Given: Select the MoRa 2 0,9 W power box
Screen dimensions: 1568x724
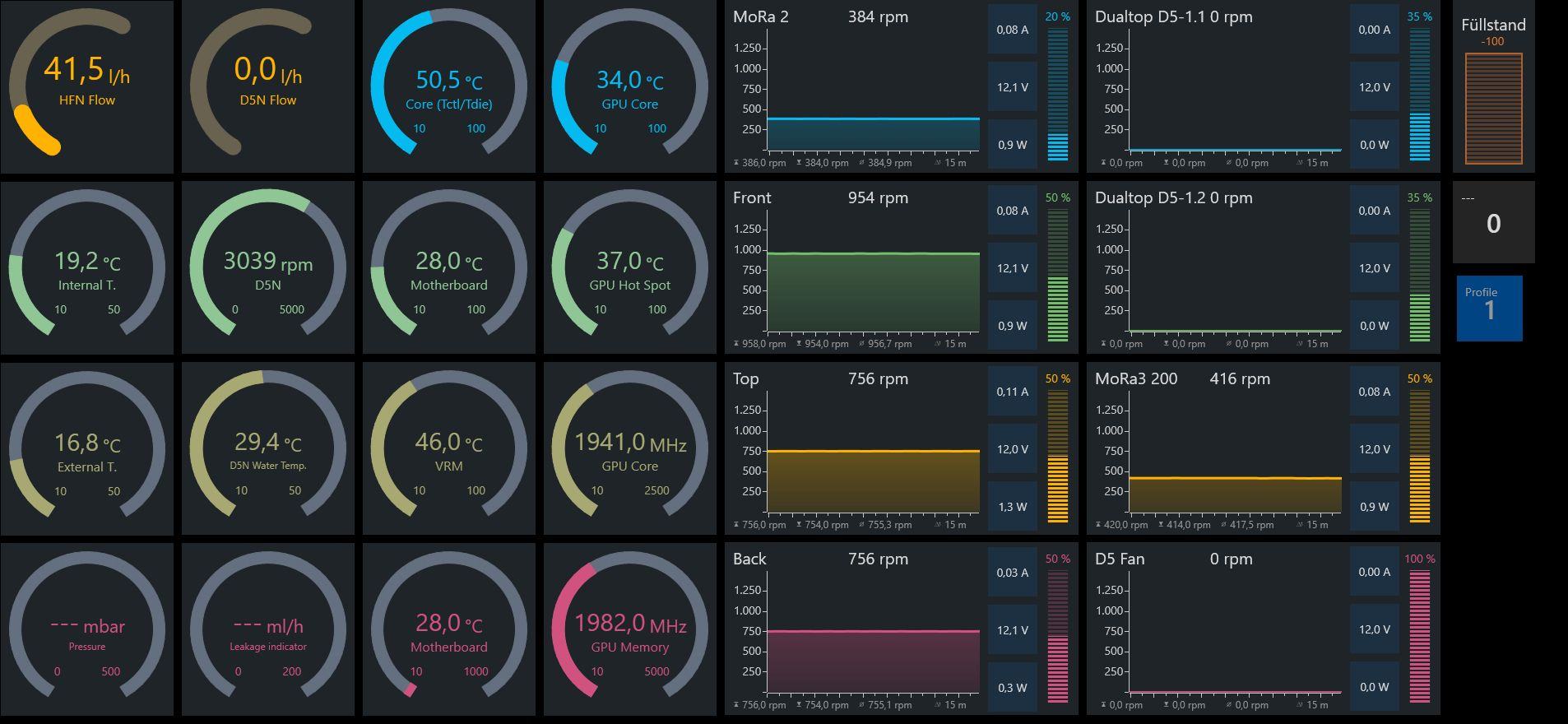Looking at the screenshot, I should (x=1013, y=145).
